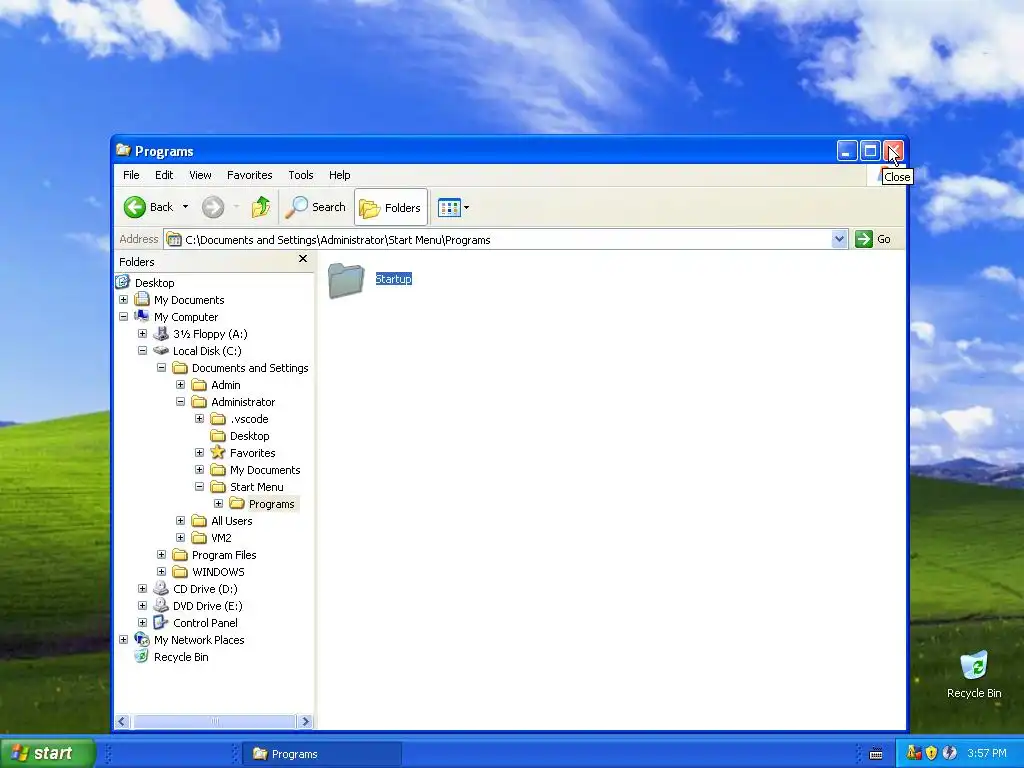Select the Program Files folder label
Image resolution: width=1024 pixels, height=768 pixels.
pyautogui.click(x=224, y=554)
